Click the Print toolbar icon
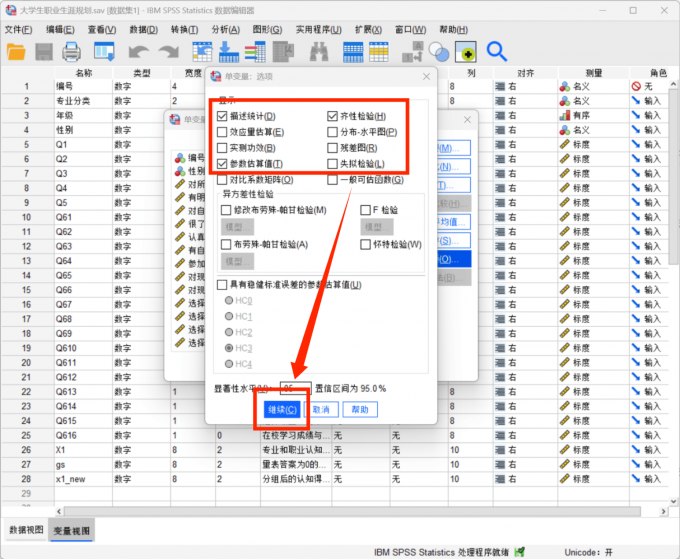Viewport: 680px width, 559px height. pyautogui.click(x=72, y=51)
